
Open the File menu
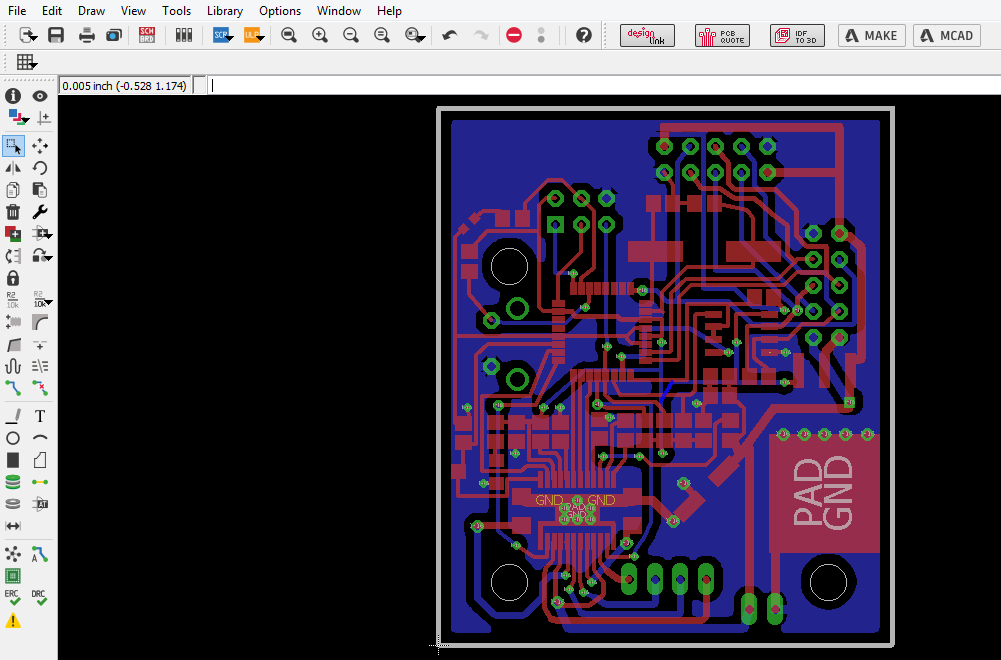point(17,11)
